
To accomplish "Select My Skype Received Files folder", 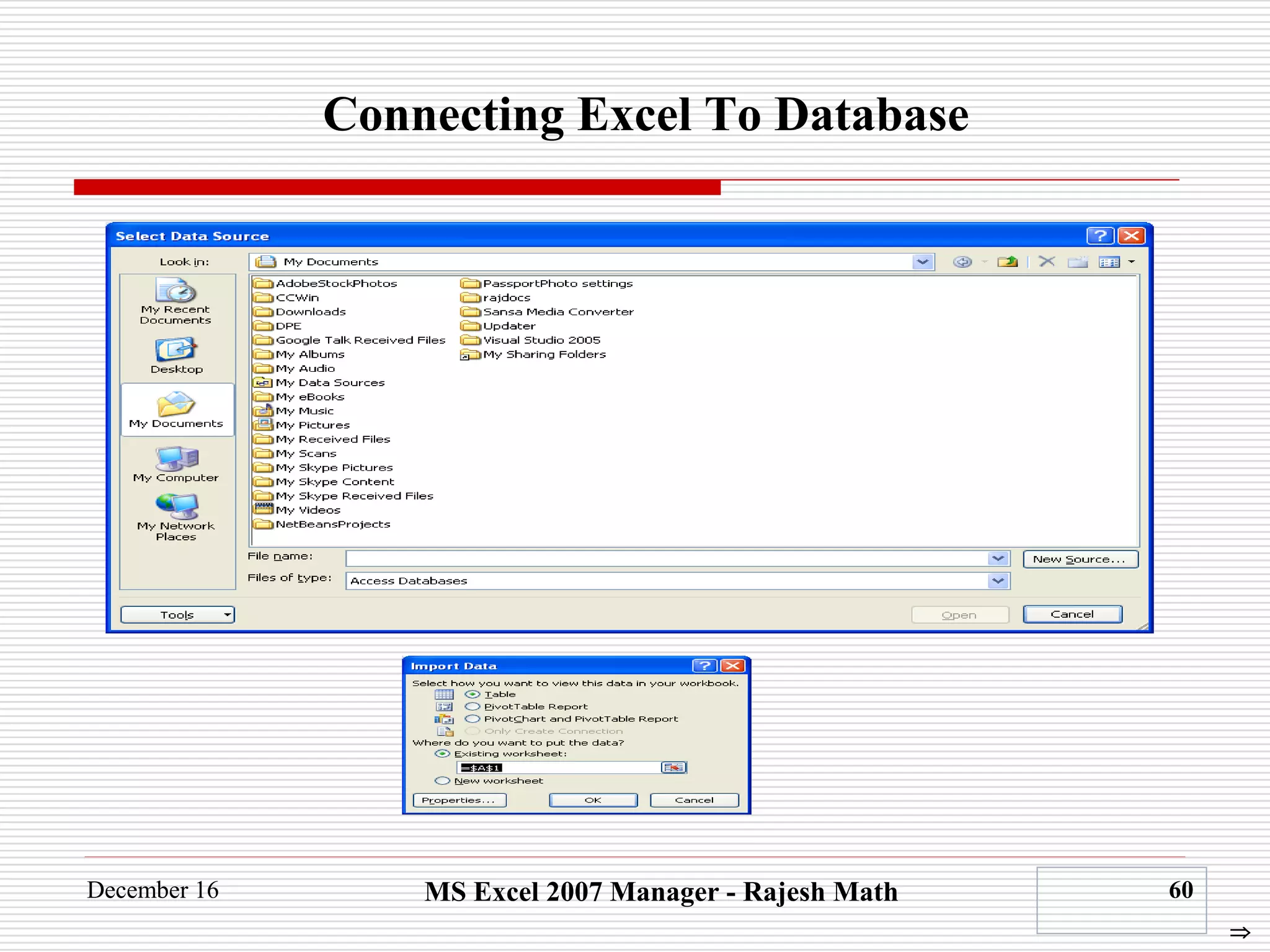I will click(344, 496).
